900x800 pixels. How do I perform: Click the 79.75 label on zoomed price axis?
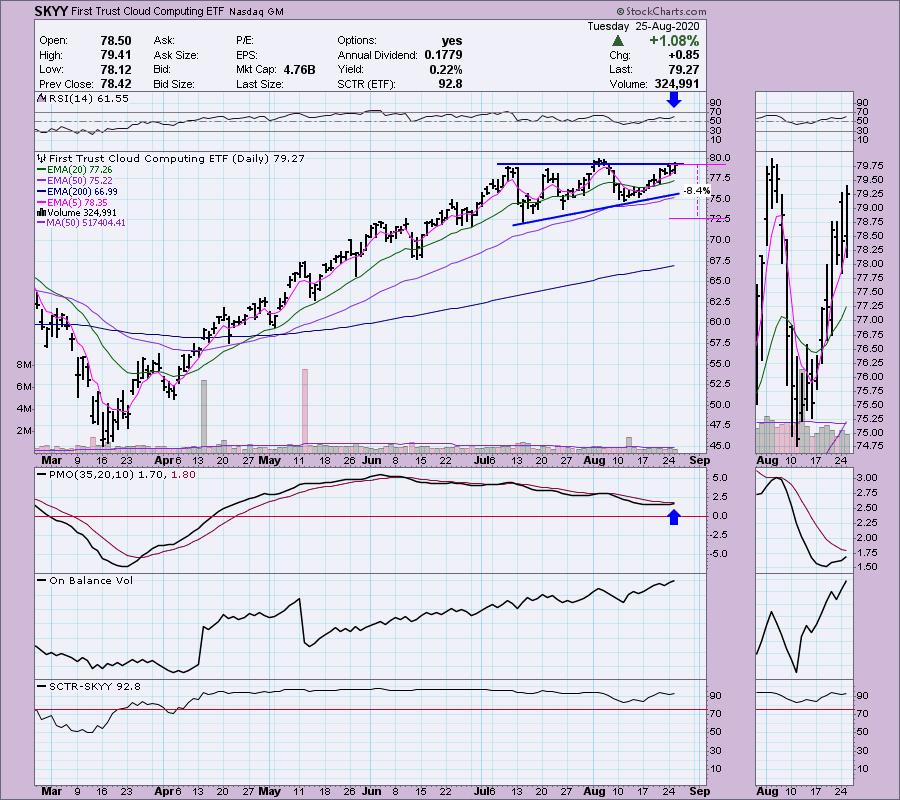(x=870, y=165)
